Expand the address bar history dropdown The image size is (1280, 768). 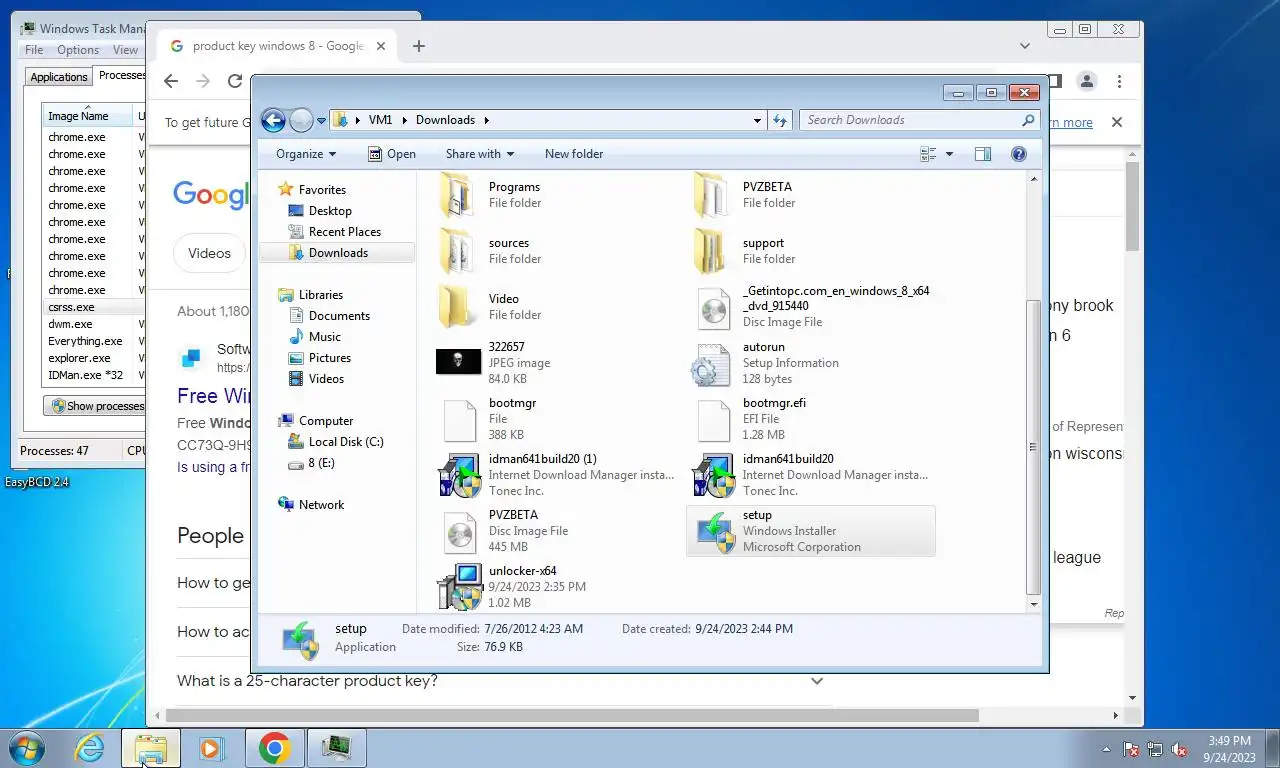(x=757, y=120)
